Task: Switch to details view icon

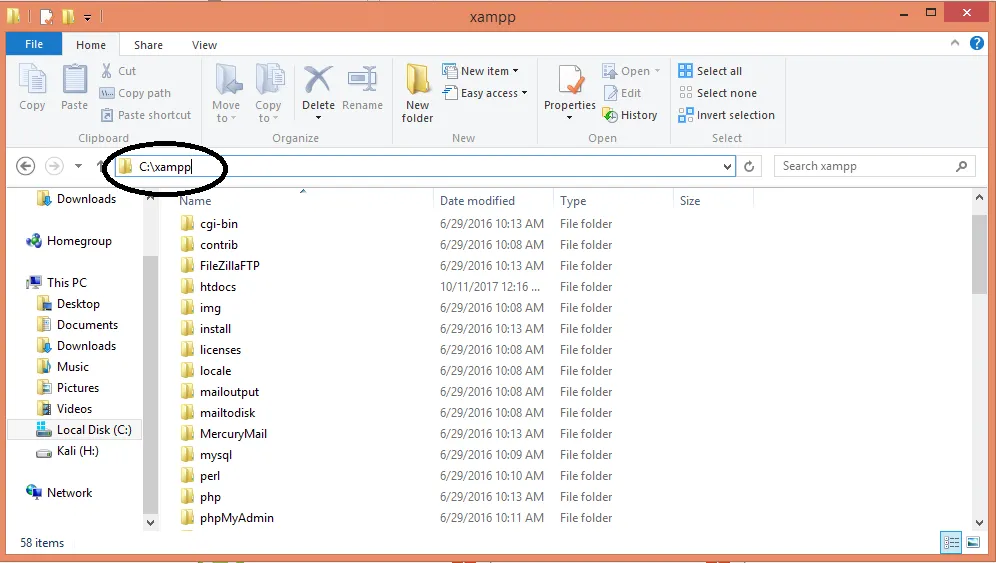Action: coord(952,542)
